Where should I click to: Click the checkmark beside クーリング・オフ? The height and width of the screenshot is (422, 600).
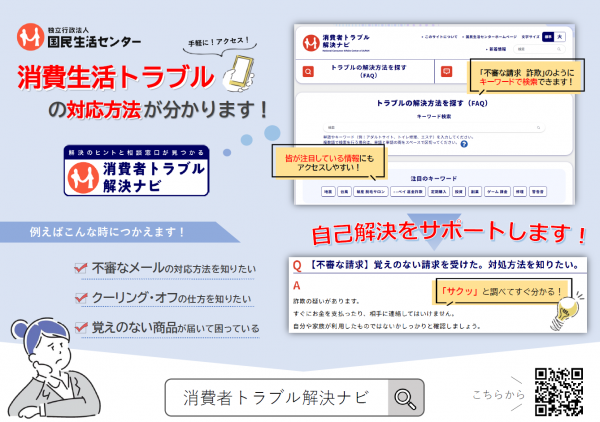[x=81, y=297]
